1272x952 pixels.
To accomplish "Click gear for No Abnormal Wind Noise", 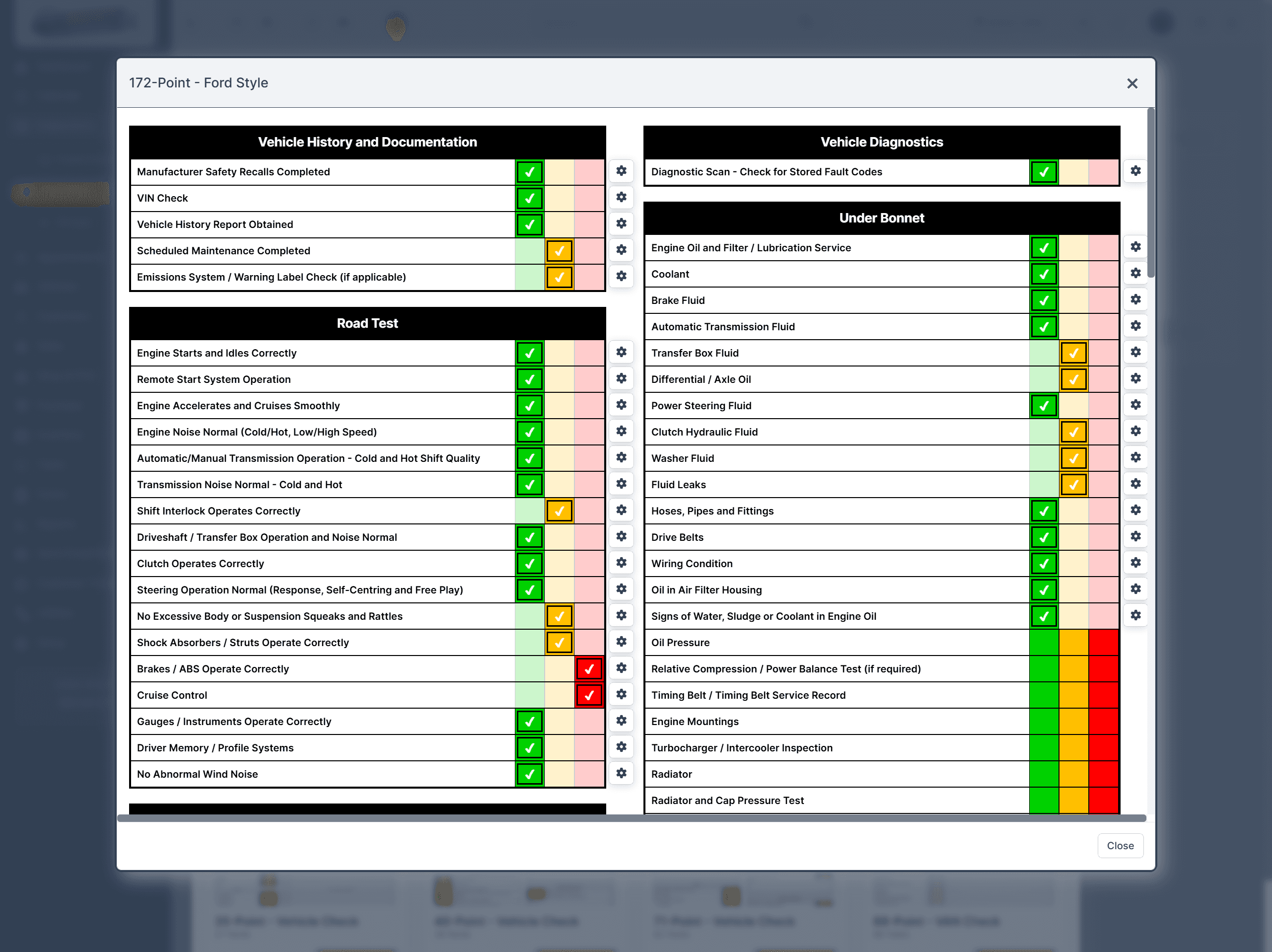I will 621,773.
